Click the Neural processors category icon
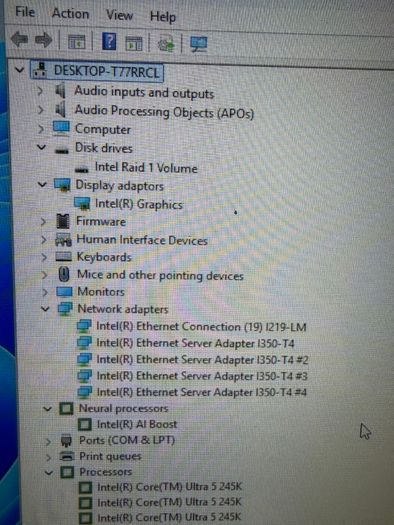394x525 pixels. [66, 408]
